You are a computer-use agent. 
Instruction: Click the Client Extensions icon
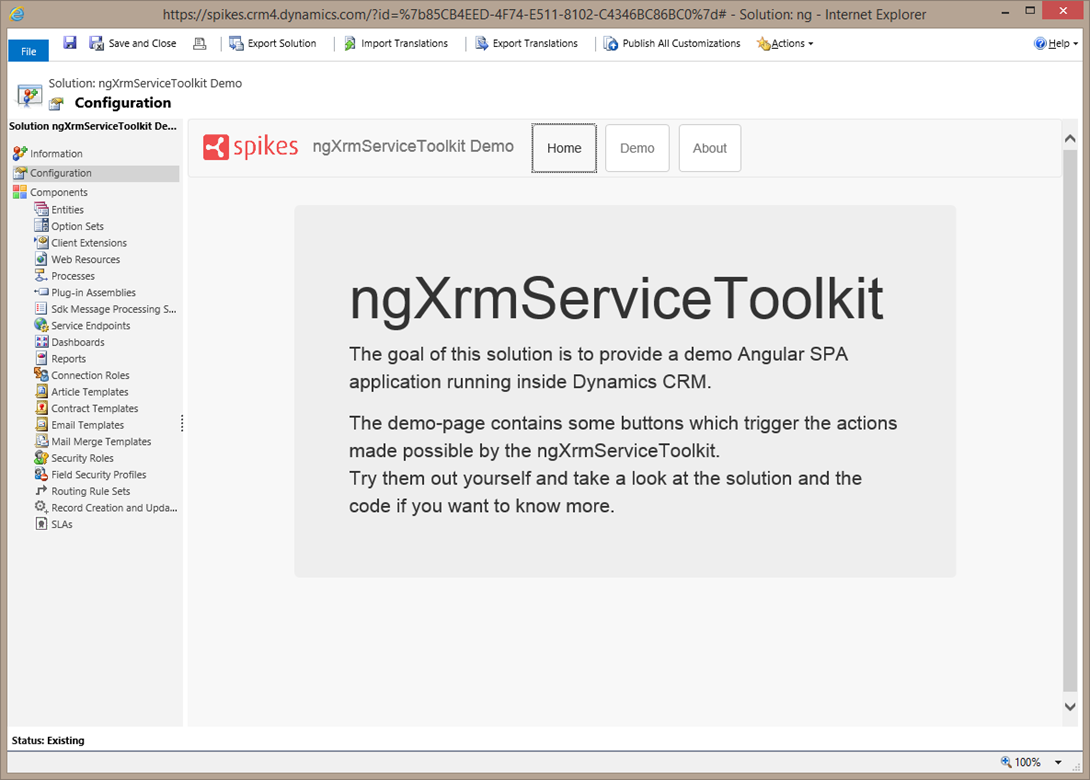pos(42,242)
